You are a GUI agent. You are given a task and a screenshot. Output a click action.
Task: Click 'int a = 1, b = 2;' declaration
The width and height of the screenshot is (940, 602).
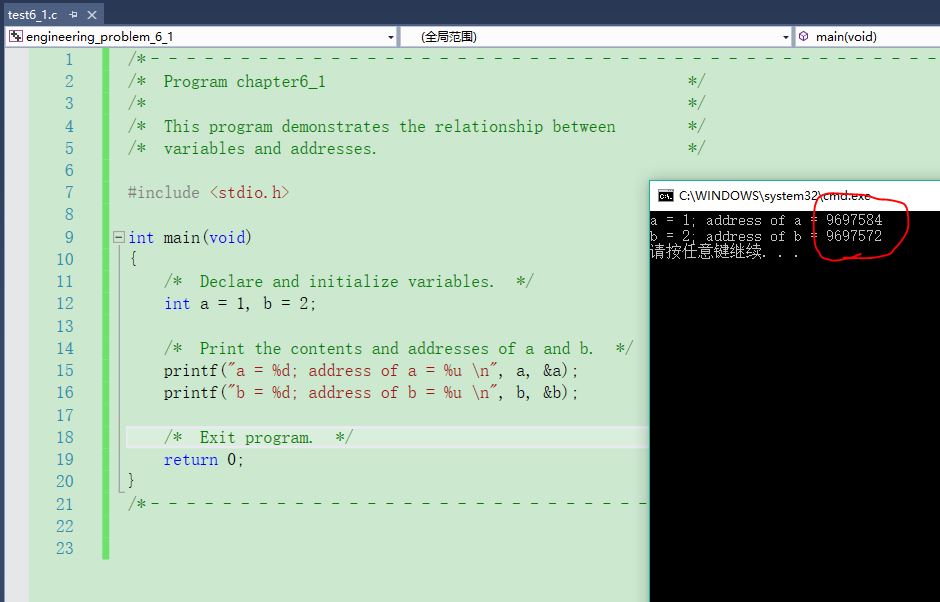[x=240, y=303]
